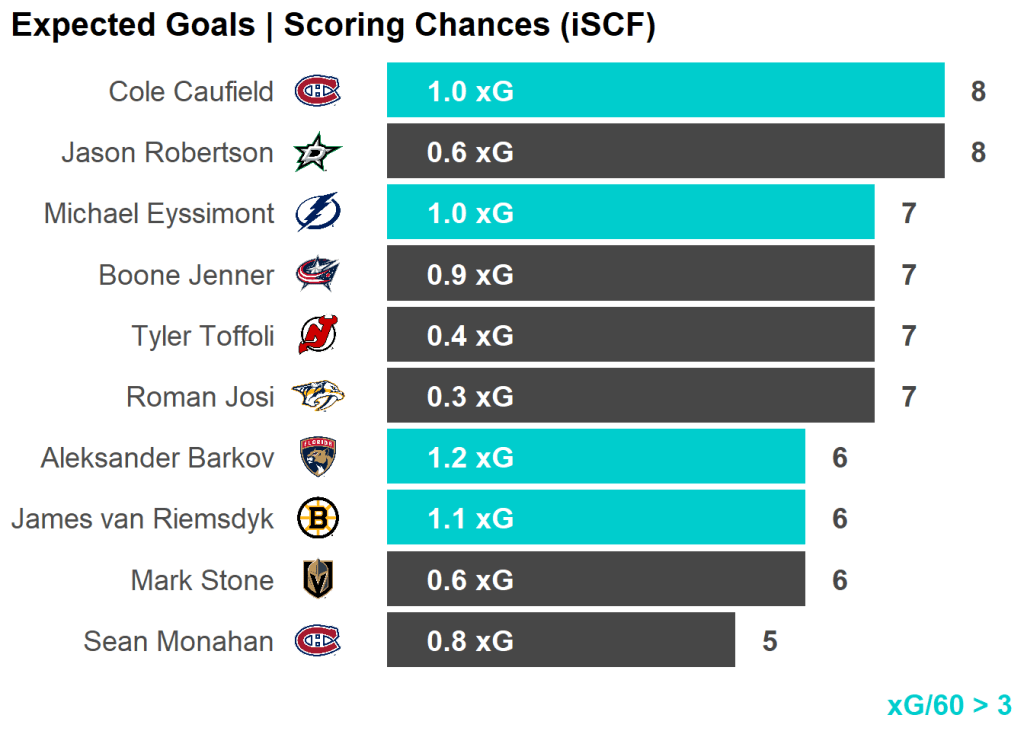Select Jason Robertson's gray 0.6 xG bar
Image resolution: width=1024 pixels, height=731 pixels.
[665, 152]
